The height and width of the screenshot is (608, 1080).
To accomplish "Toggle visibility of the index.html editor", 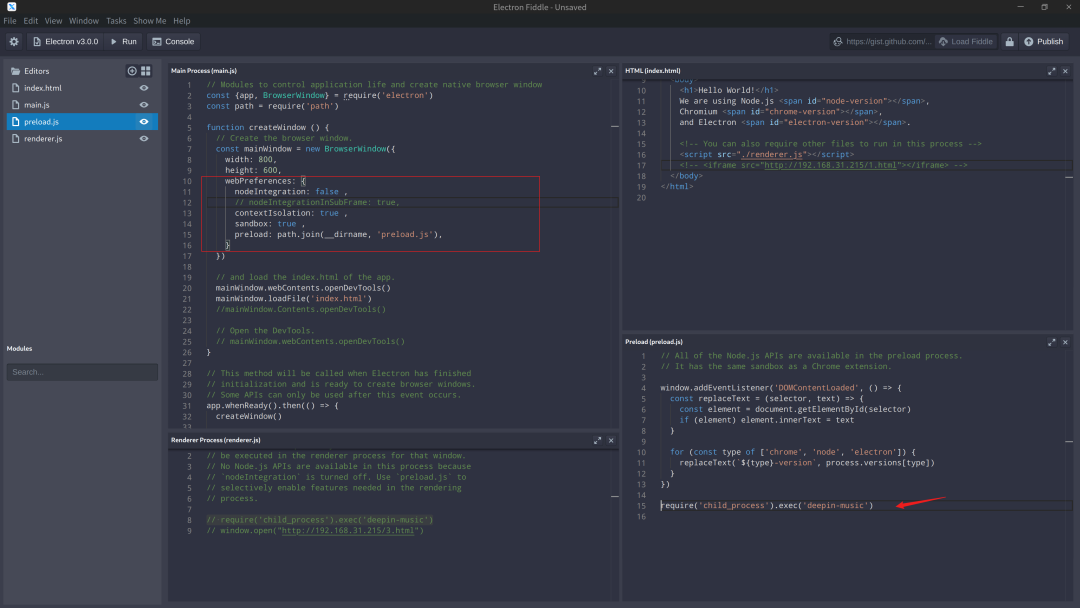I will pos(144,88).
